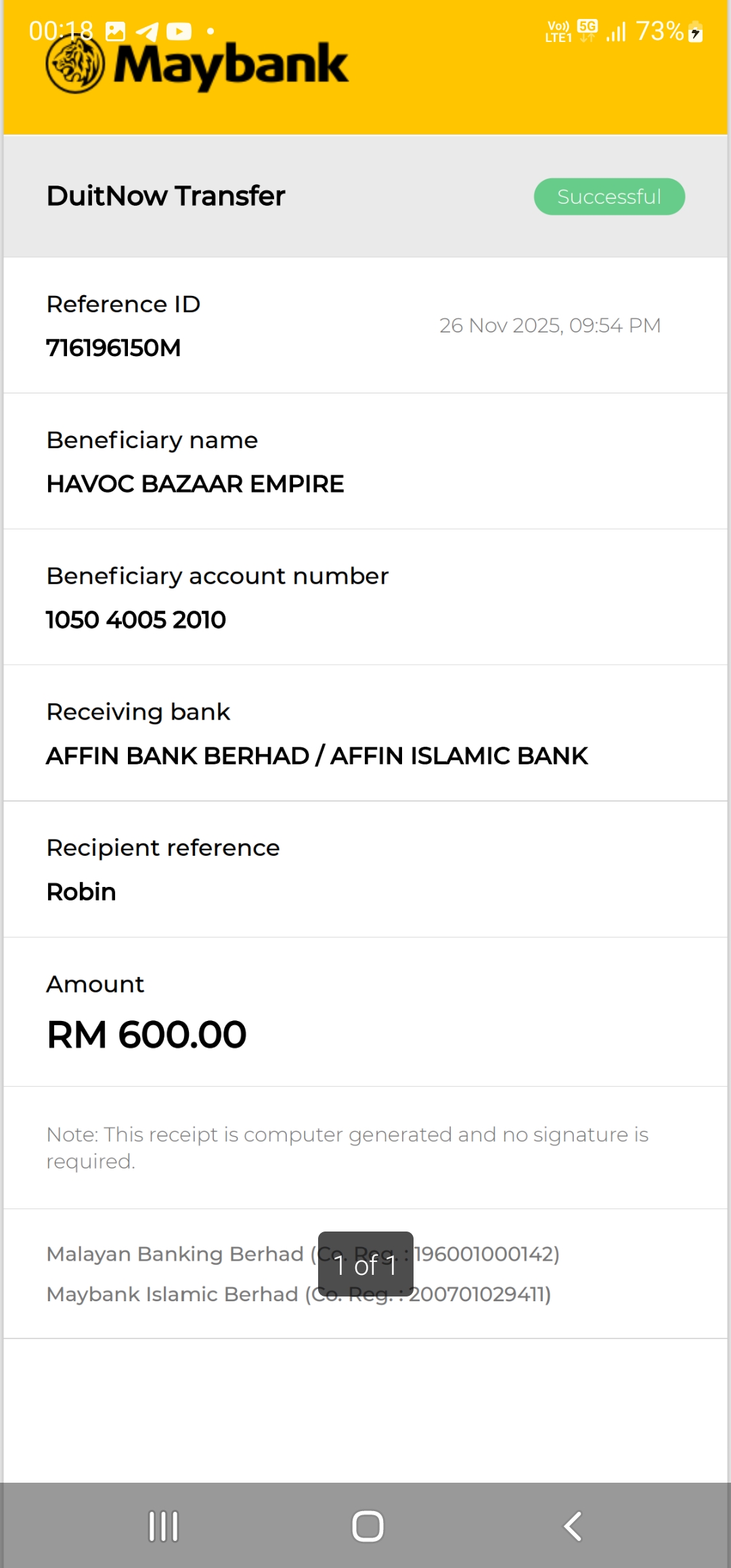This screenshot has height=1568, width=731.
Task: Tap the Android back navigation arrow
Action: click(573, 1526)
